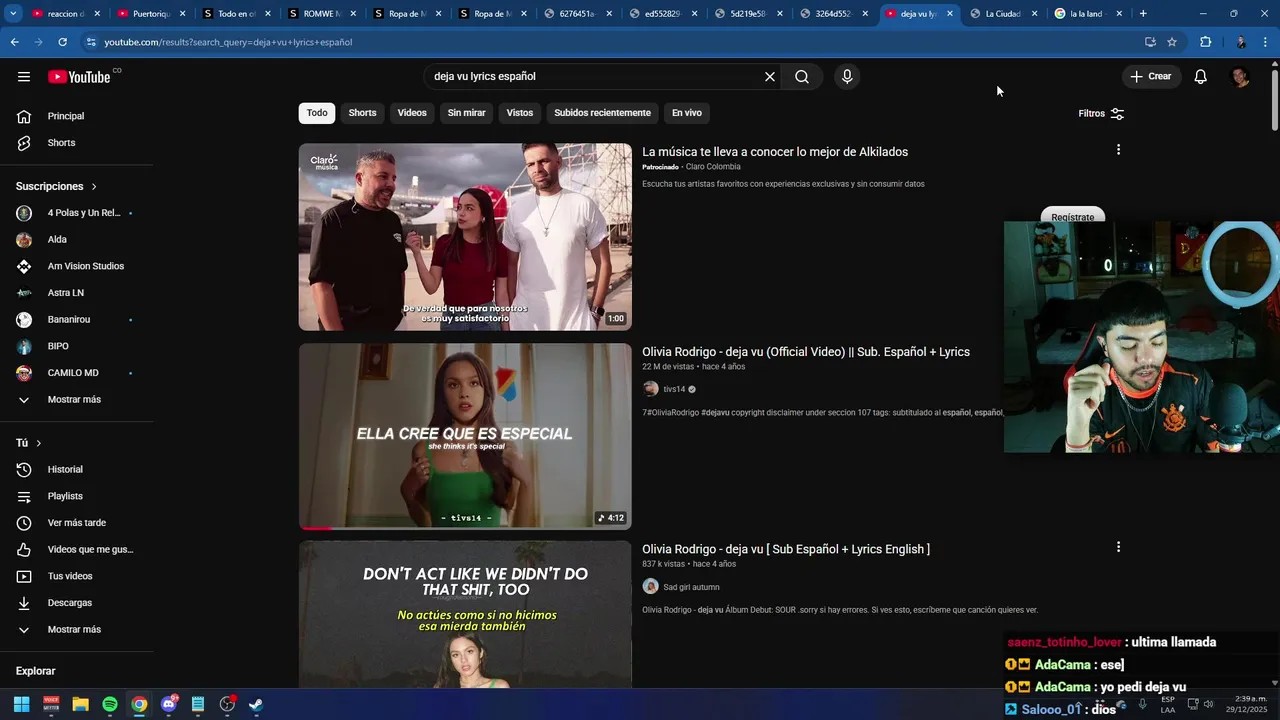
Task: Switch to the ROMWE tab
Action: point(320,14)
